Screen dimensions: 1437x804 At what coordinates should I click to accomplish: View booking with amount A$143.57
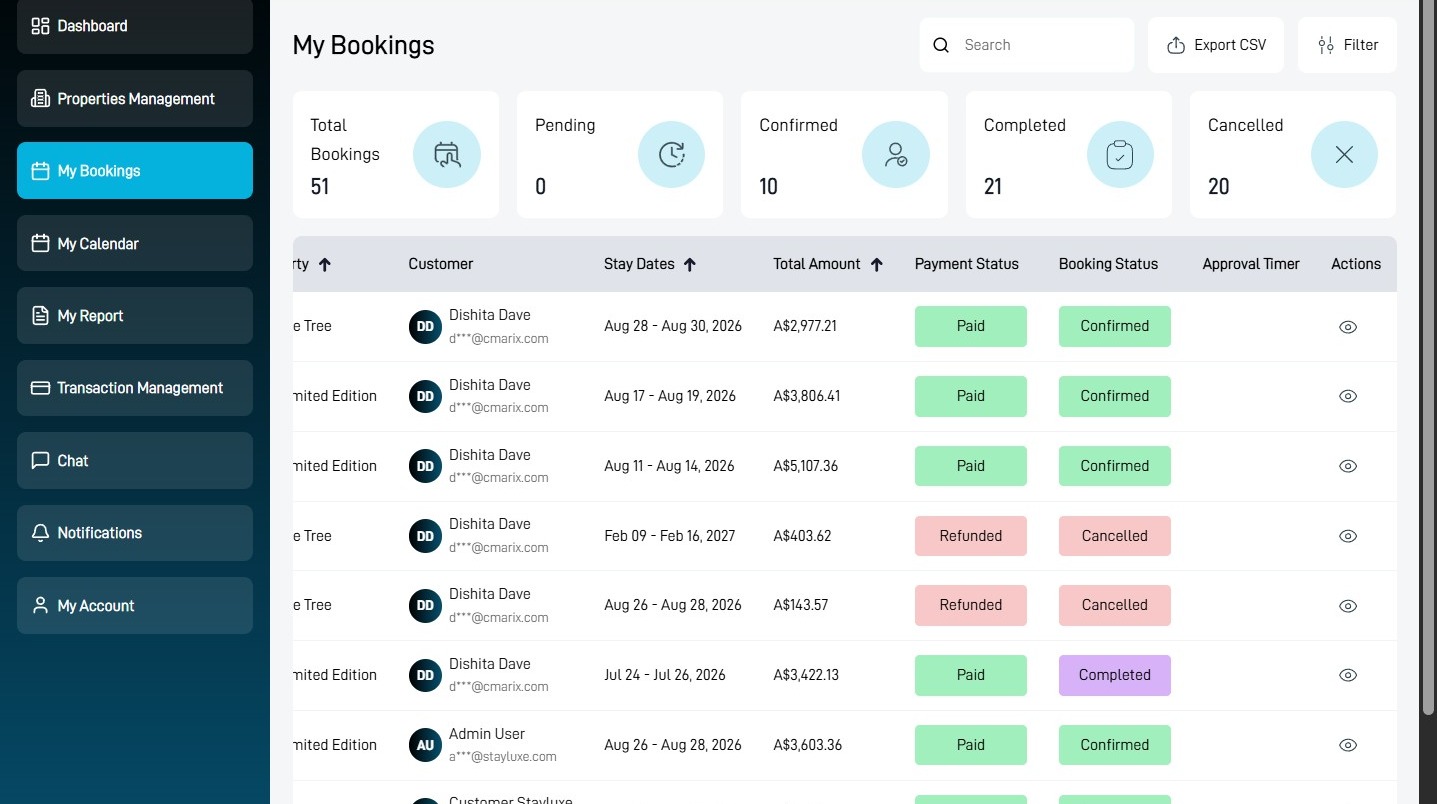click(1348, 606)
